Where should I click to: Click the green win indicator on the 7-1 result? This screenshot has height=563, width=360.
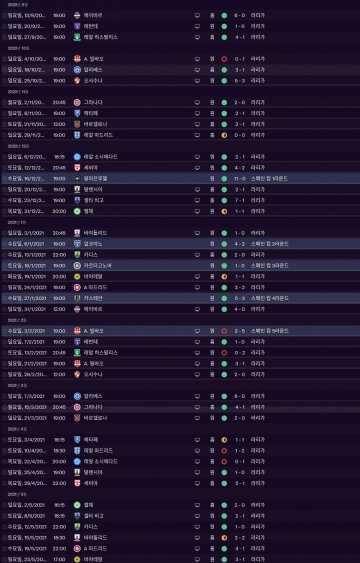(224, 200)
